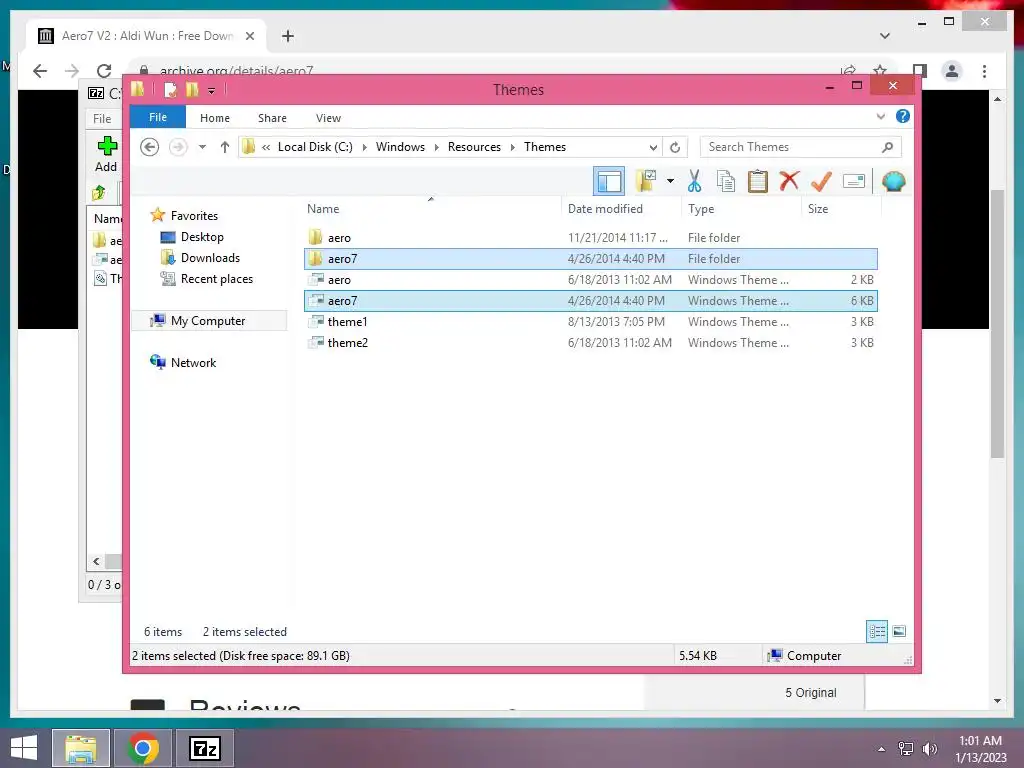The image size is (1024, 768).
Task: Open the Share ribbon tab
Action: click(x=272, y=118)
